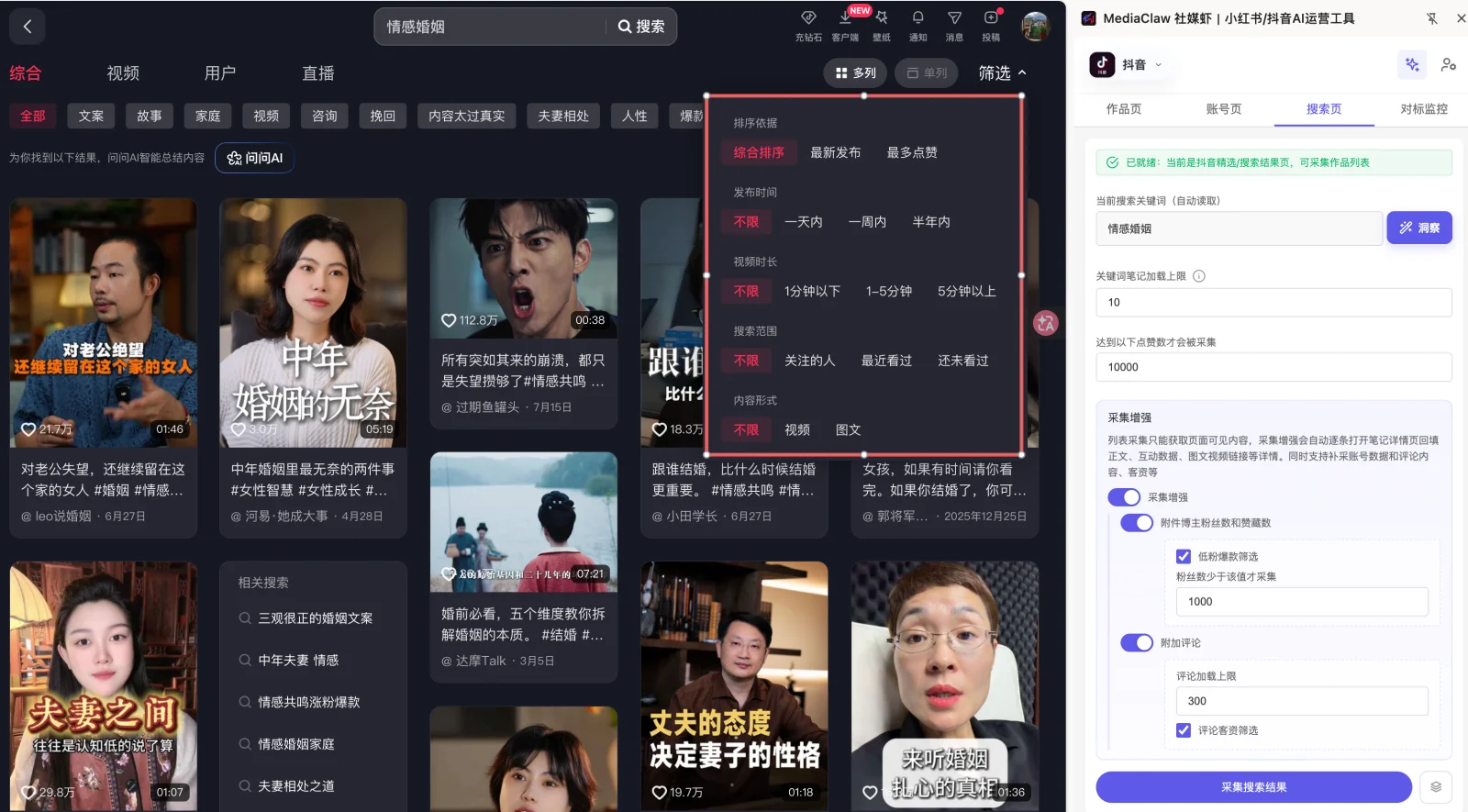Screen dimensions: 1468x812
Task: Select 一周内 publish time filter
Action: (867, 222)
